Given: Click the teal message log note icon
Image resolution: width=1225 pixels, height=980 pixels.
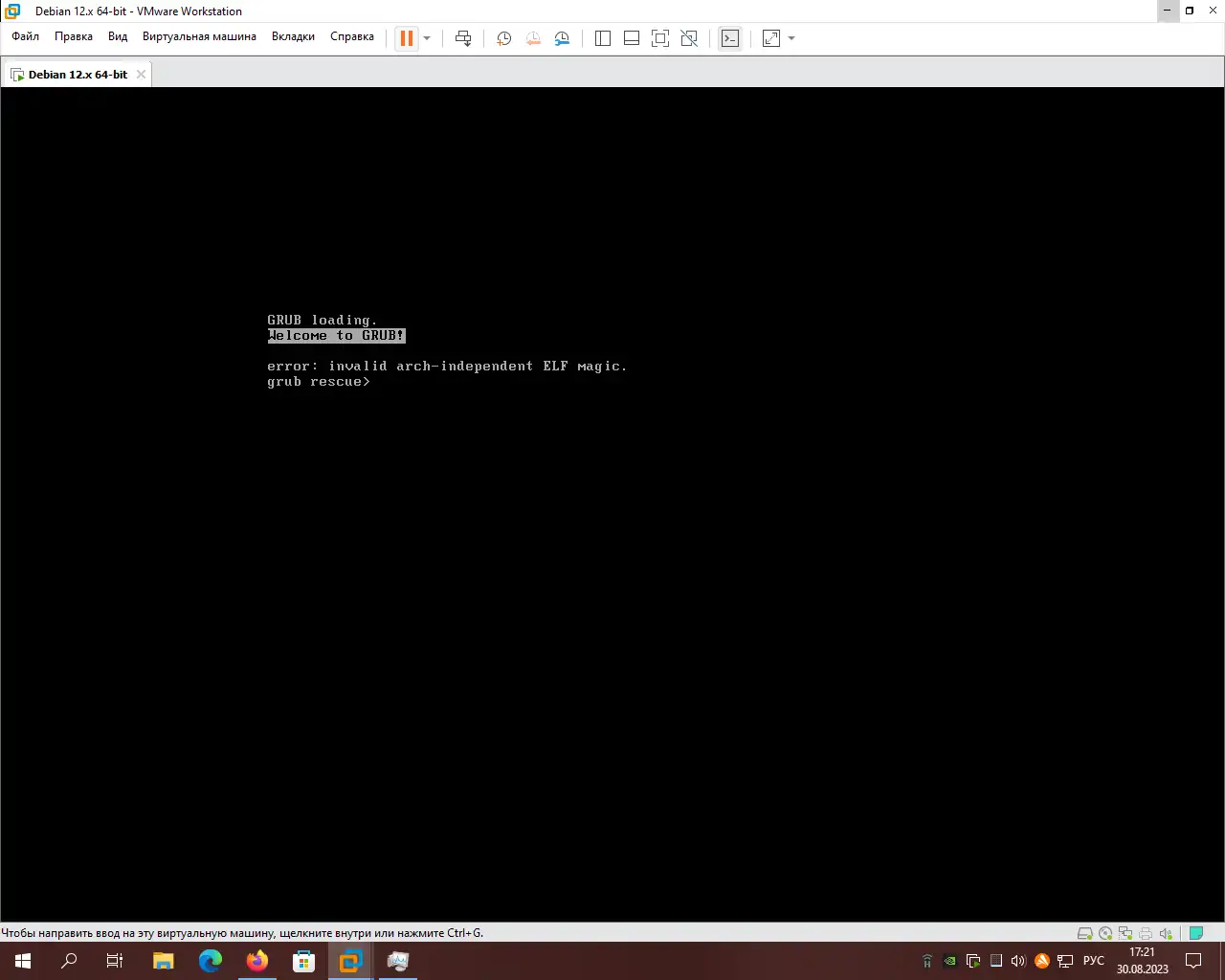Looking at the screenshot, I should (1196, 933).
